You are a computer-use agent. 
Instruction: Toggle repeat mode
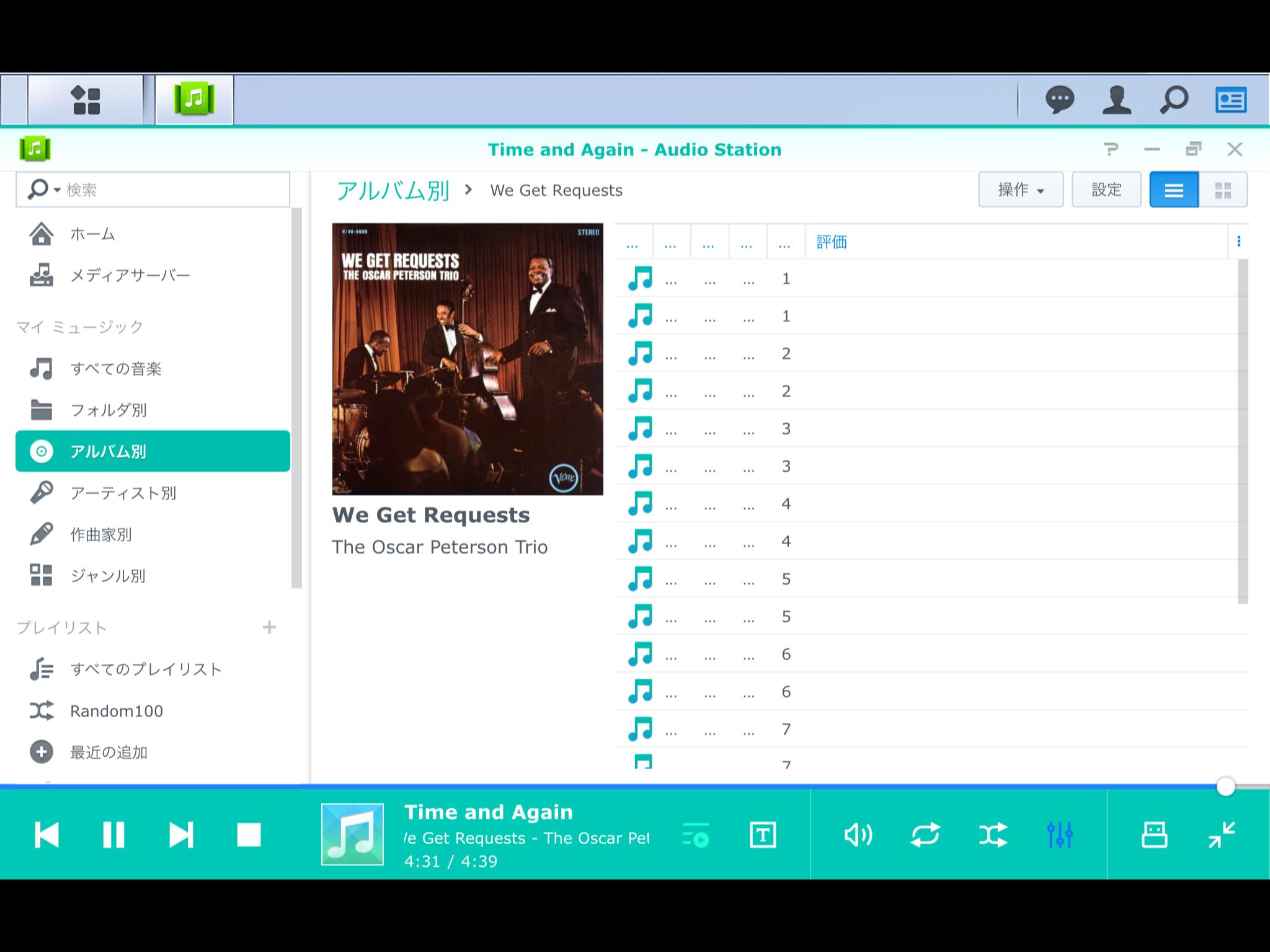(925, 835)
